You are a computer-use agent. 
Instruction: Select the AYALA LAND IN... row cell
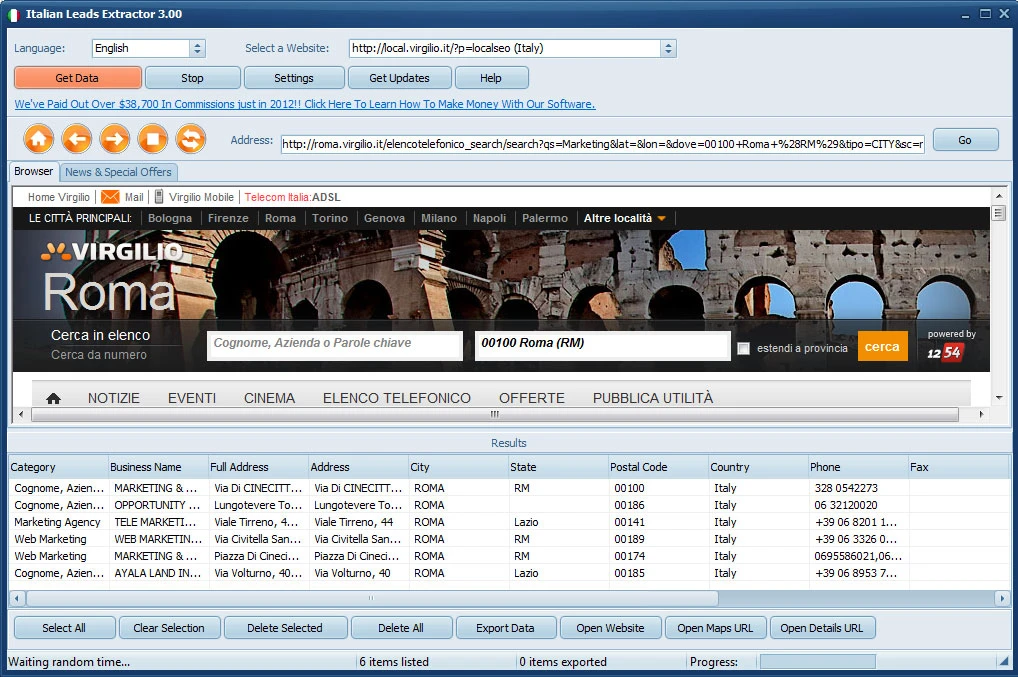(x=158, y=573)
